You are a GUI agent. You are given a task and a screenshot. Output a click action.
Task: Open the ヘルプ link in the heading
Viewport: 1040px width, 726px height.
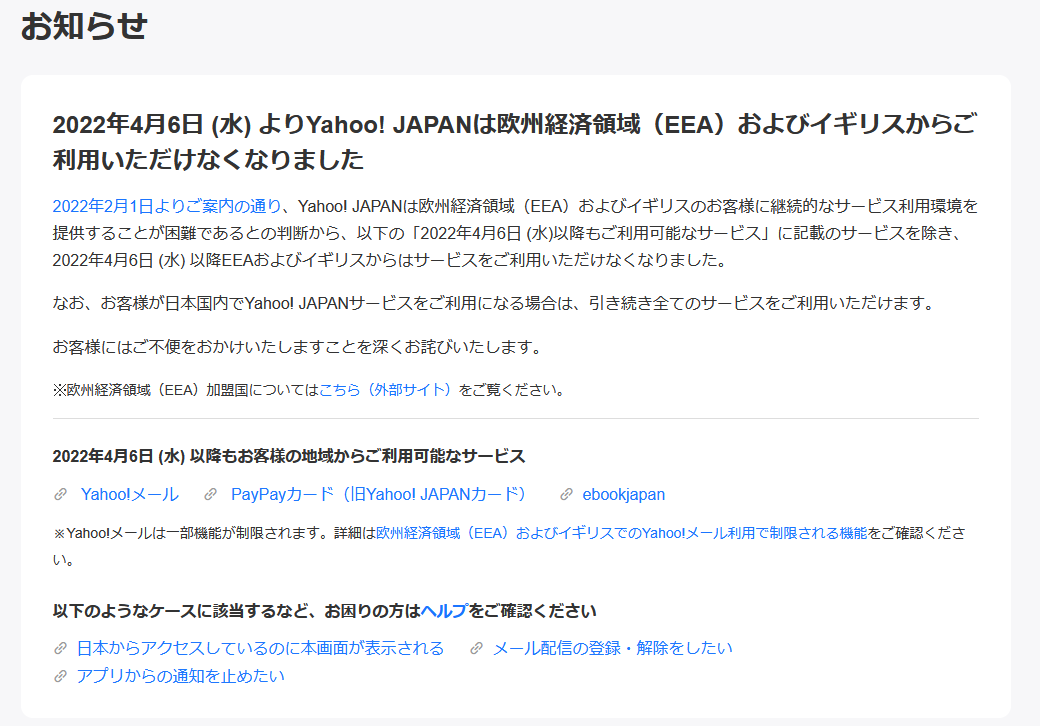point(444,611)
